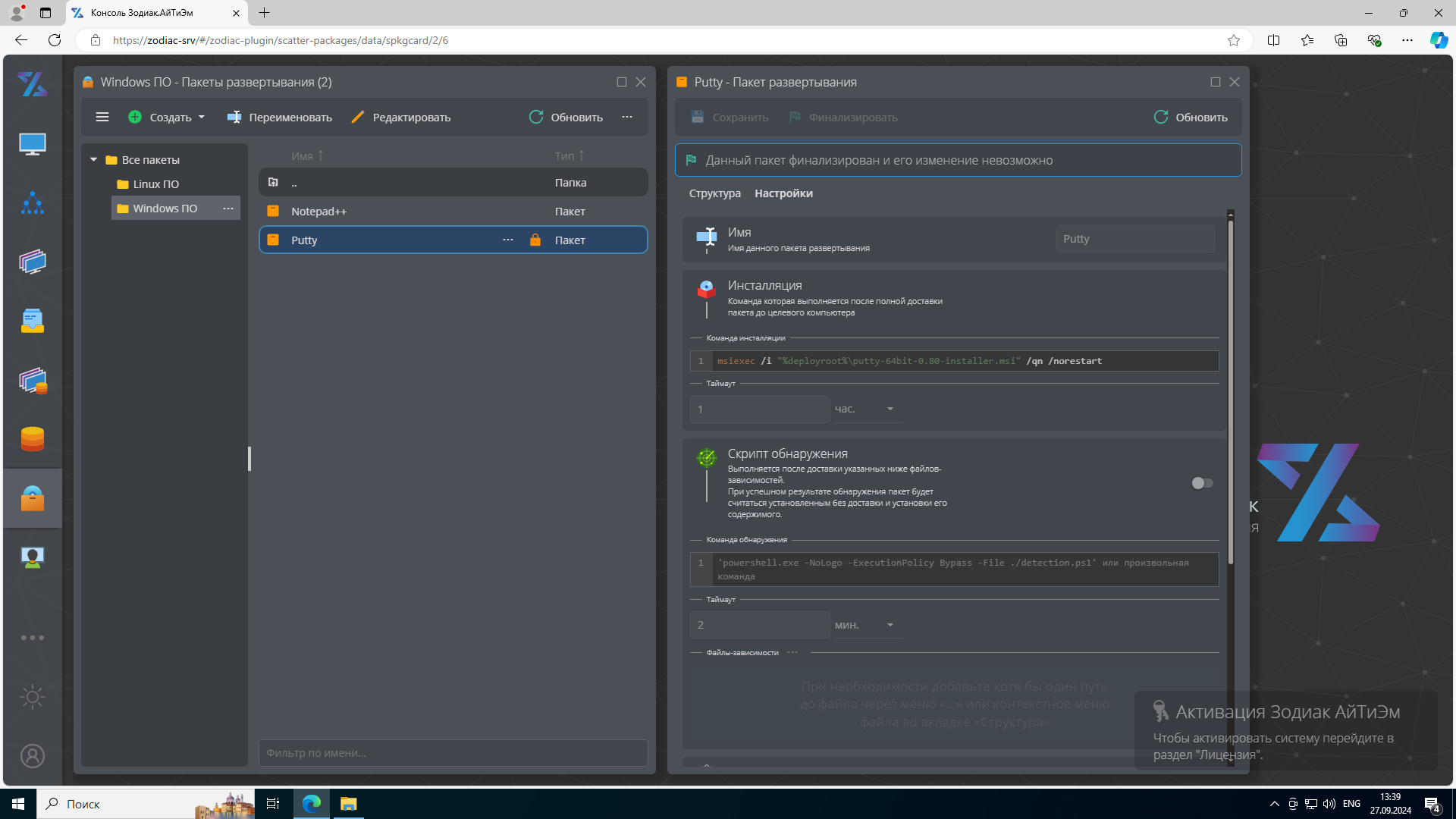Open the user monitor section in sidebar
Screen dimensions: 1456x819
[x=33, y=557]
